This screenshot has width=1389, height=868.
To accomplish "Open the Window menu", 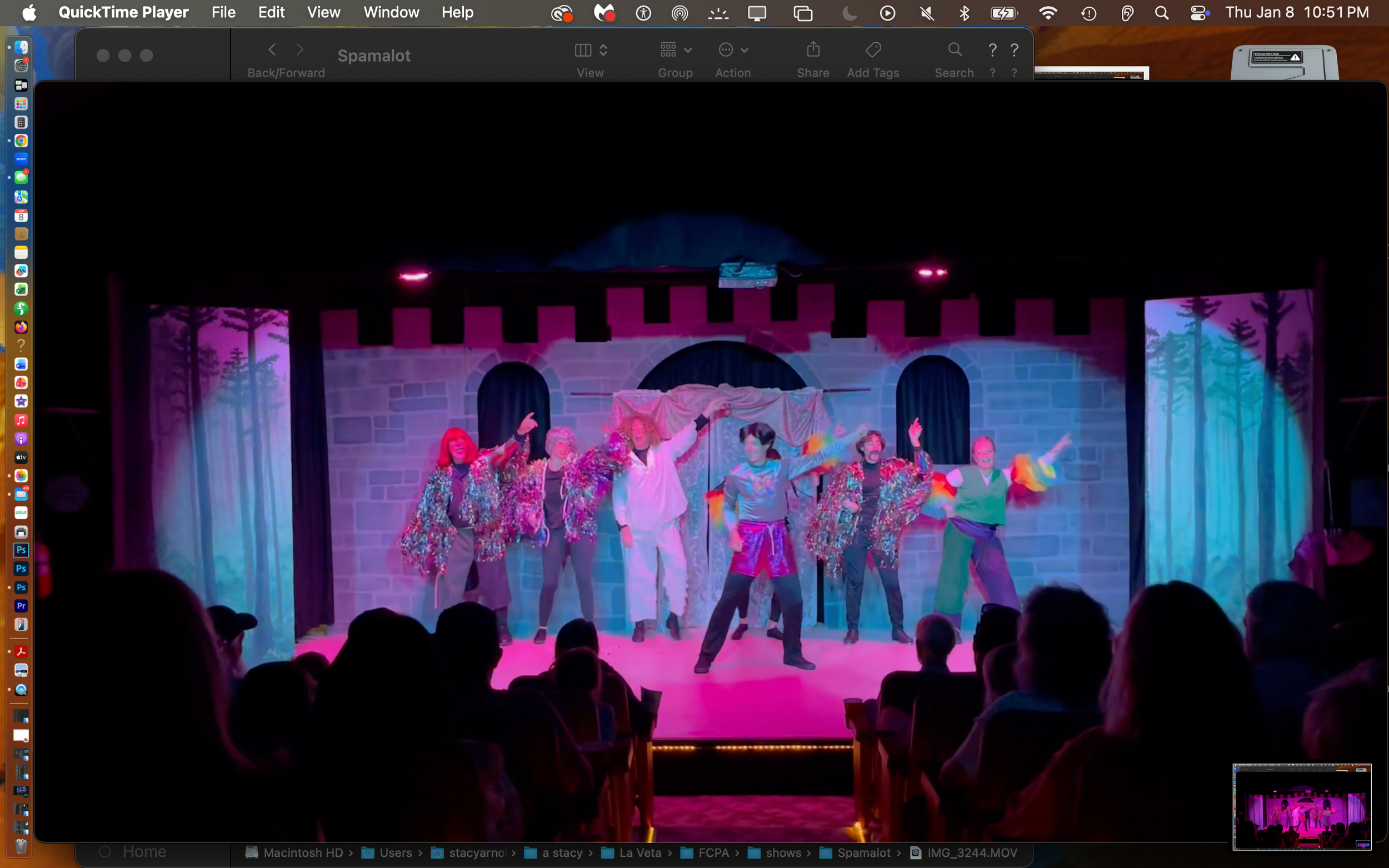I will [391, 13].
